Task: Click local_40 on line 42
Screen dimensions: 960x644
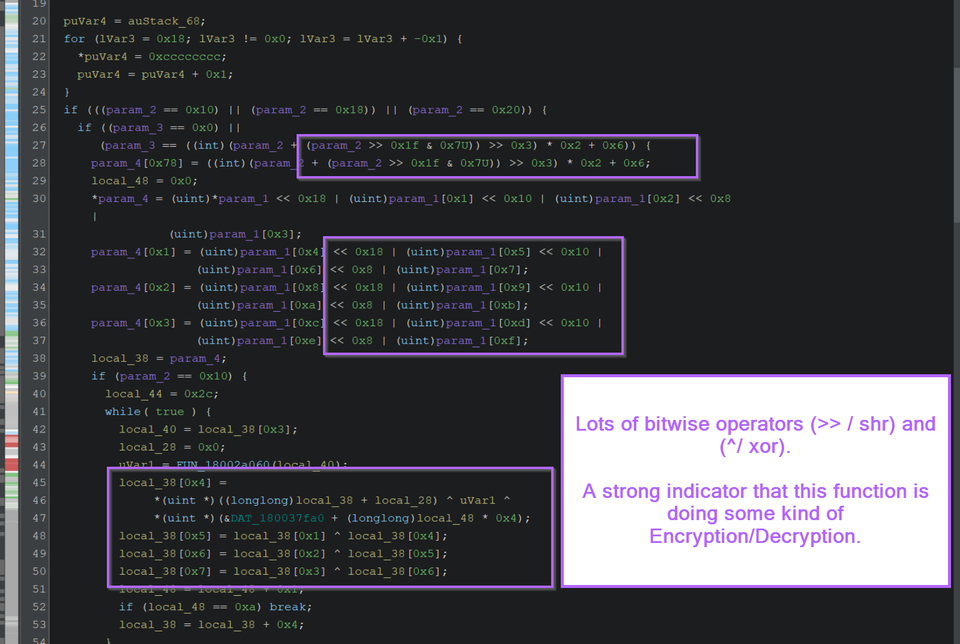Action: click(148, 429)
